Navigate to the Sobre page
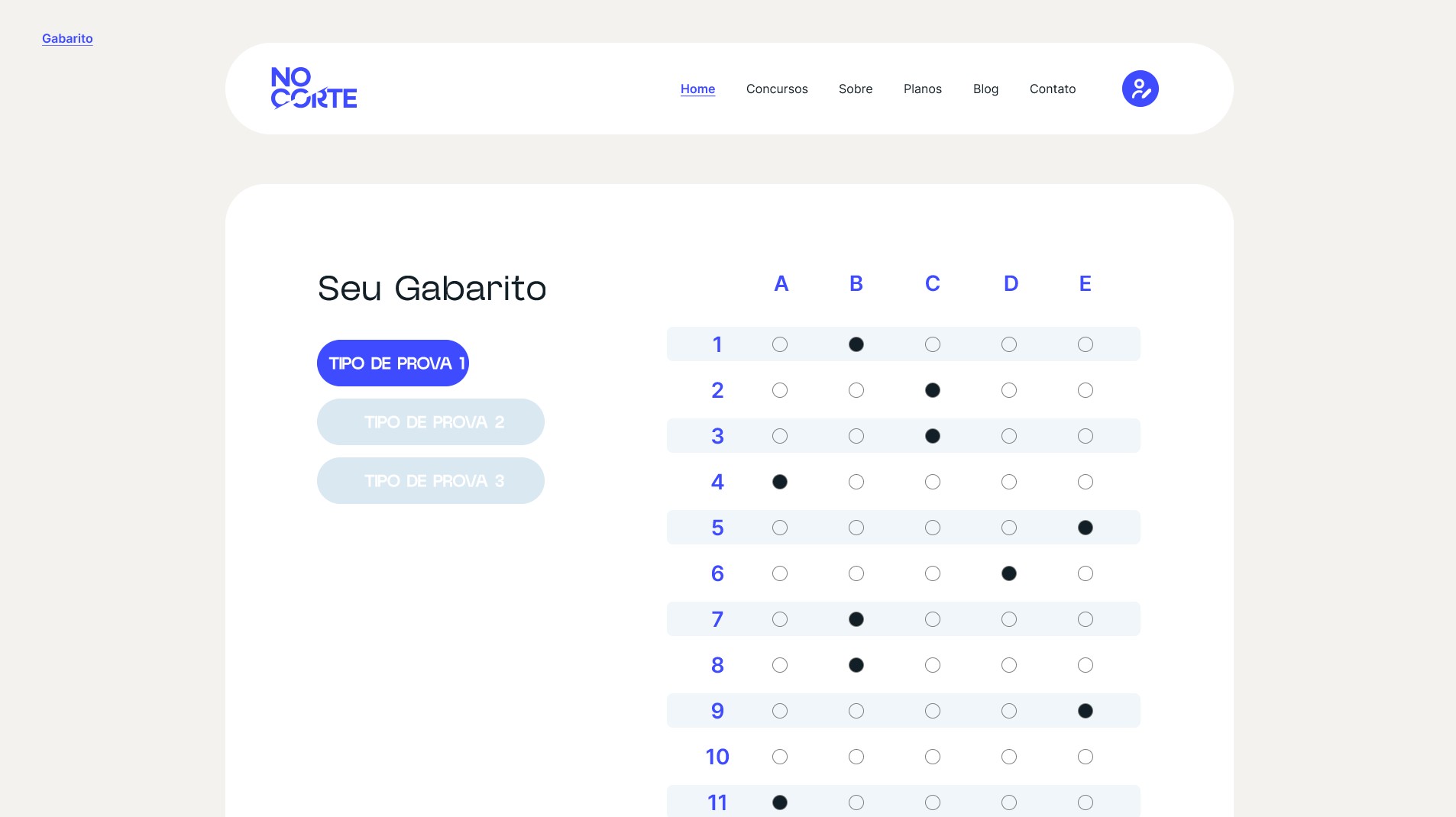The width and height of the screenshot is (1456, 817). [855, 89]
